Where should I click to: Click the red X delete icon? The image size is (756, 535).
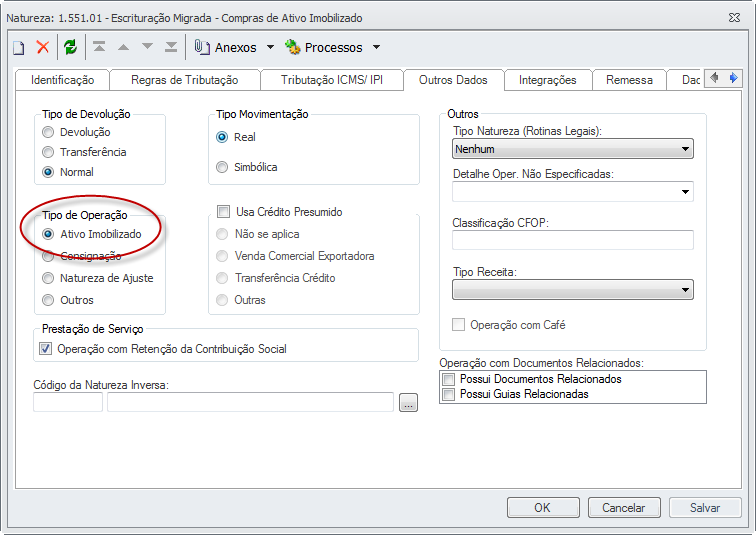point(43,47)
